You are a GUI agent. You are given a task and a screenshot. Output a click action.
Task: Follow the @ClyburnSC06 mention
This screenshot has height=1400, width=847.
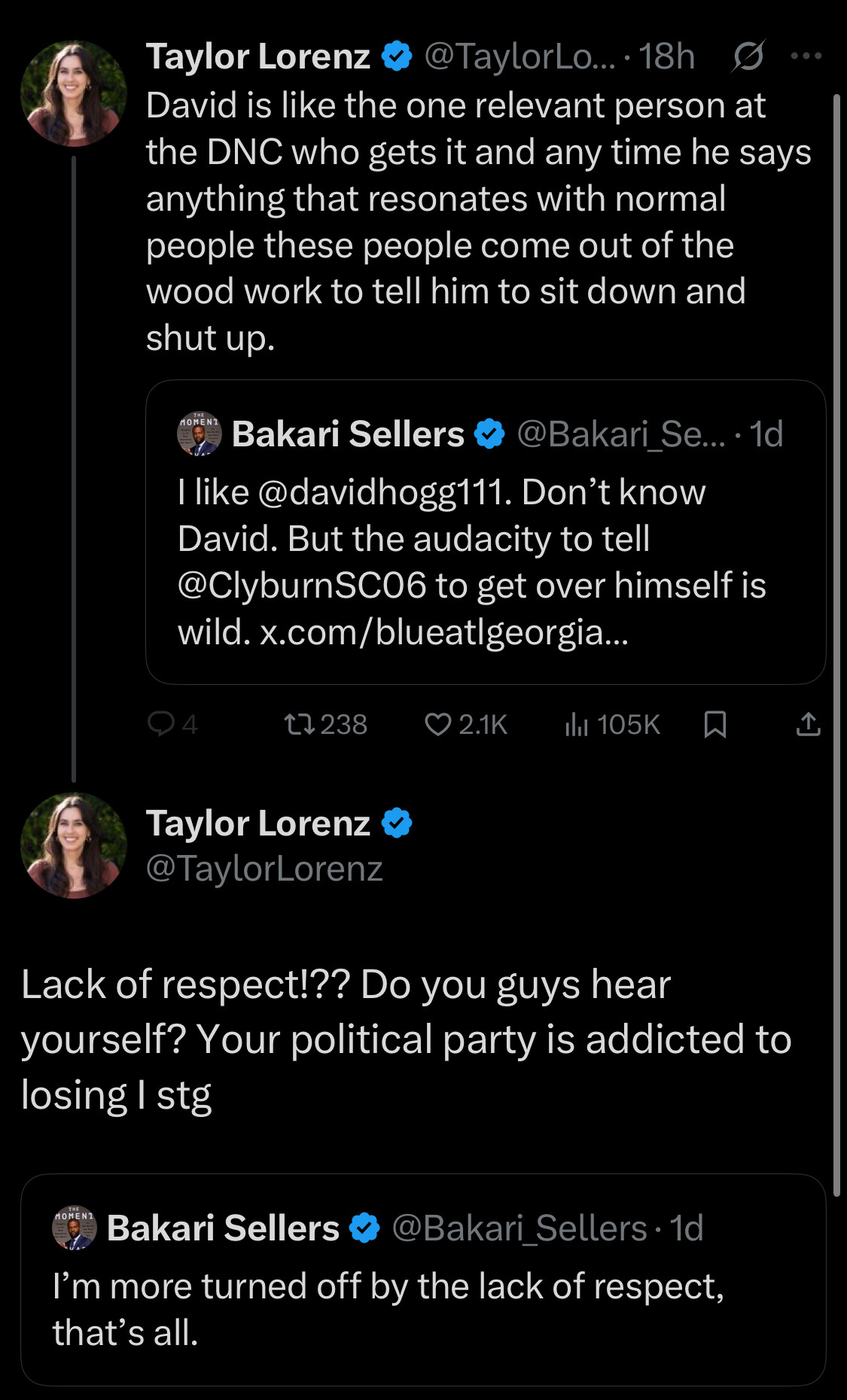302,586
